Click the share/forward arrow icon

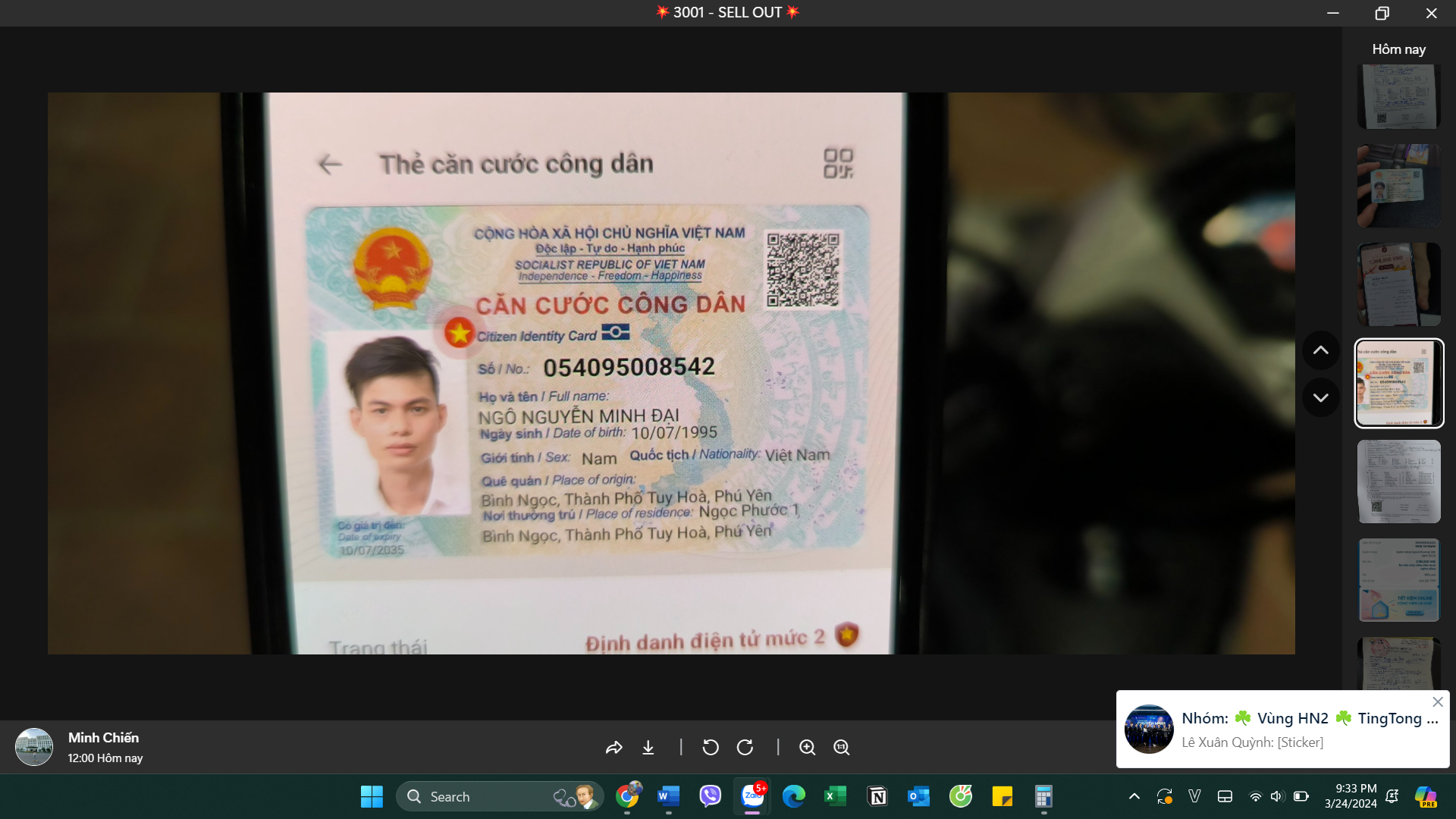click(x=613, y=748)
